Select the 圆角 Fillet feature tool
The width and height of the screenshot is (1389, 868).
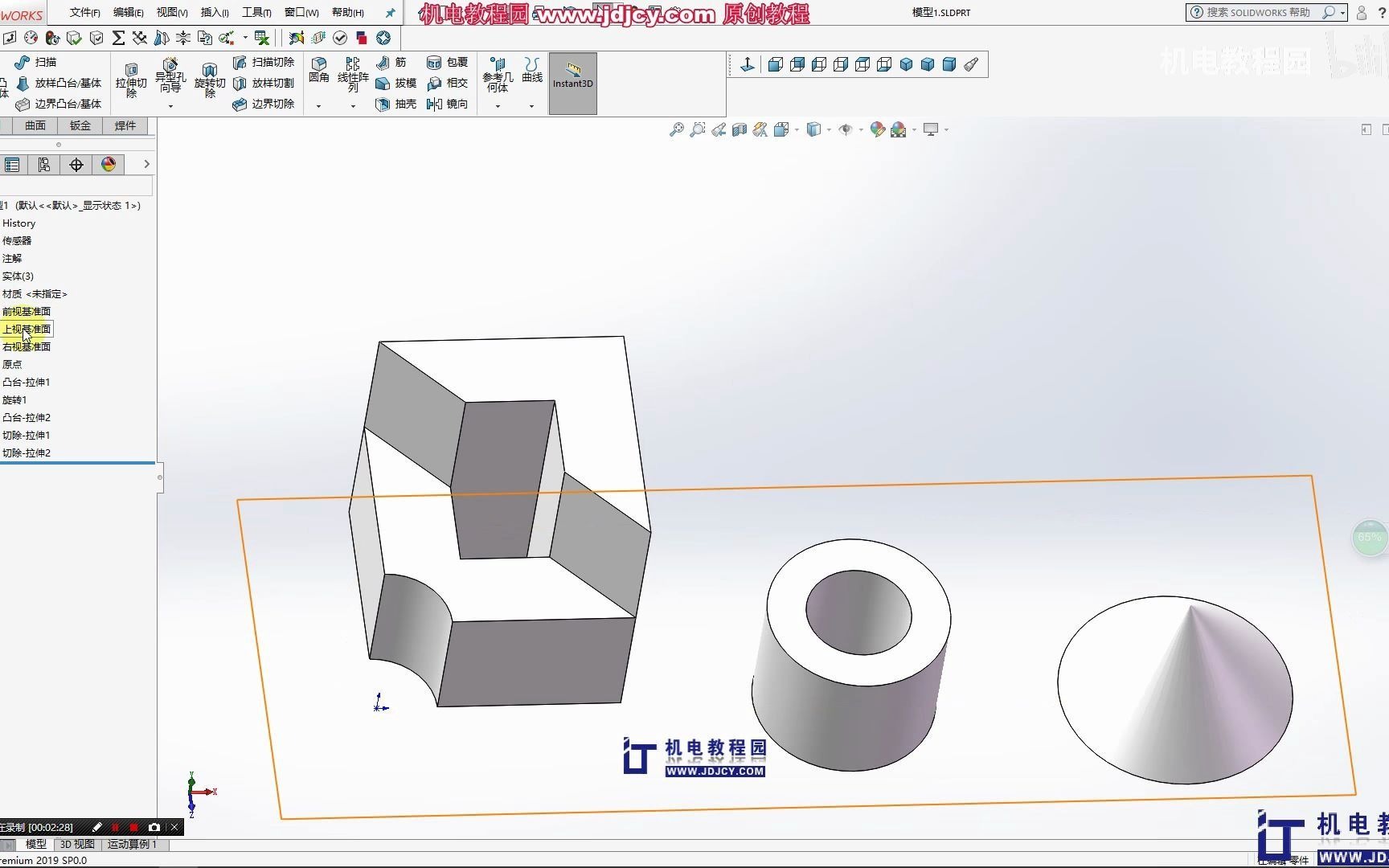pyautogui.click(x=319, y=72)
